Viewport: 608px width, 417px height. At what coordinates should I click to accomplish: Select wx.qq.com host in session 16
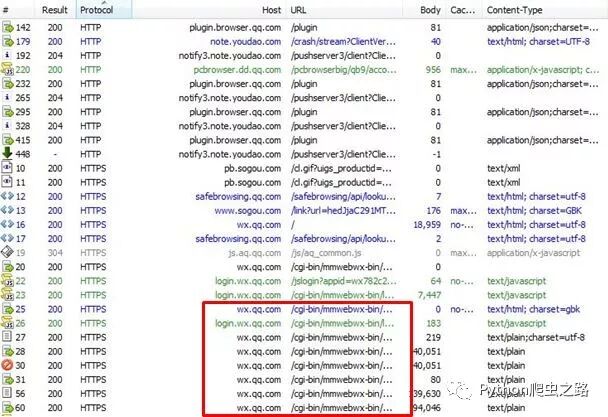point(259,224)
